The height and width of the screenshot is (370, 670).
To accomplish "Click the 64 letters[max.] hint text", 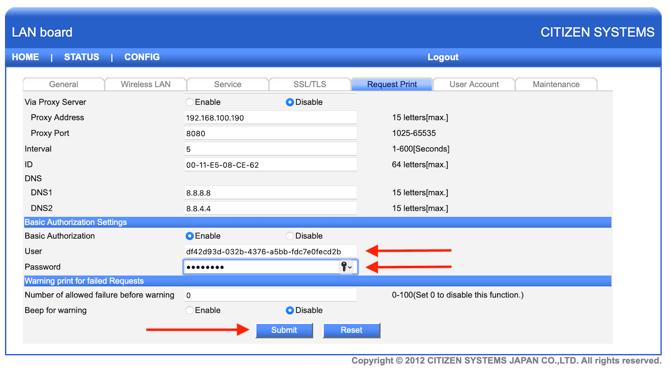I will 420,164.
